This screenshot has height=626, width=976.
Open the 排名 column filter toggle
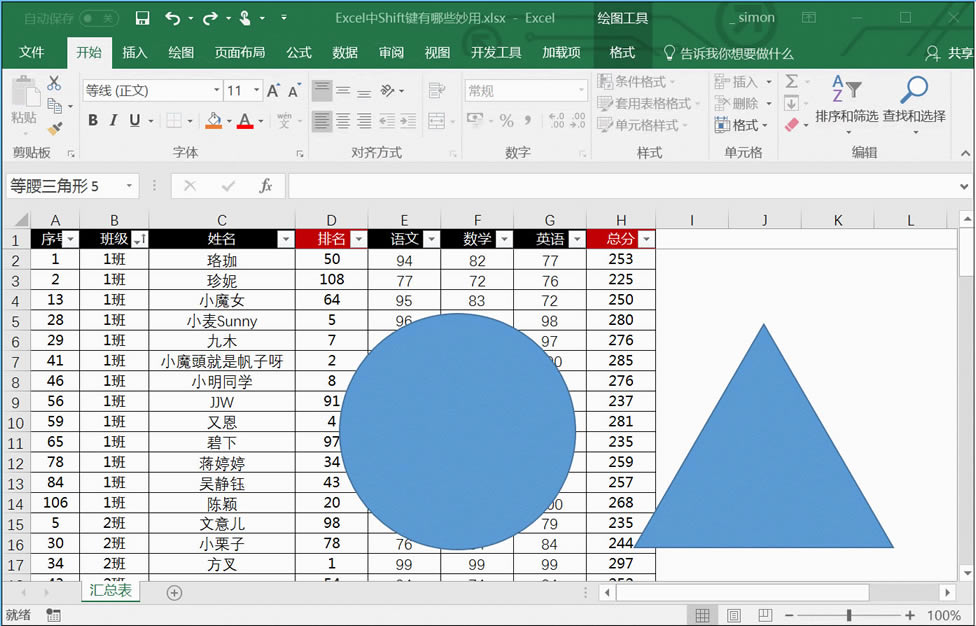358,241
